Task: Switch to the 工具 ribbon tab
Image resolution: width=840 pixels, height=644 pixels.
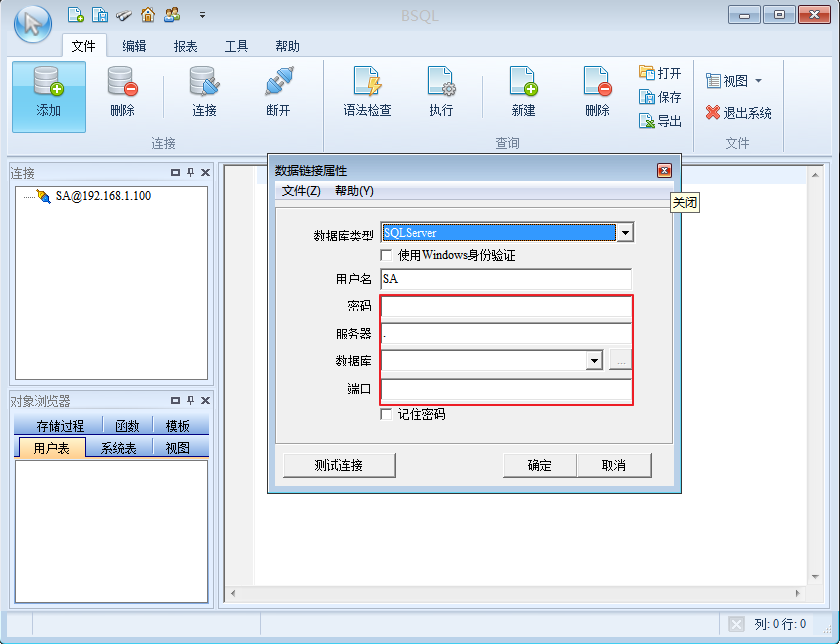Action: click(x=236, y=46)
